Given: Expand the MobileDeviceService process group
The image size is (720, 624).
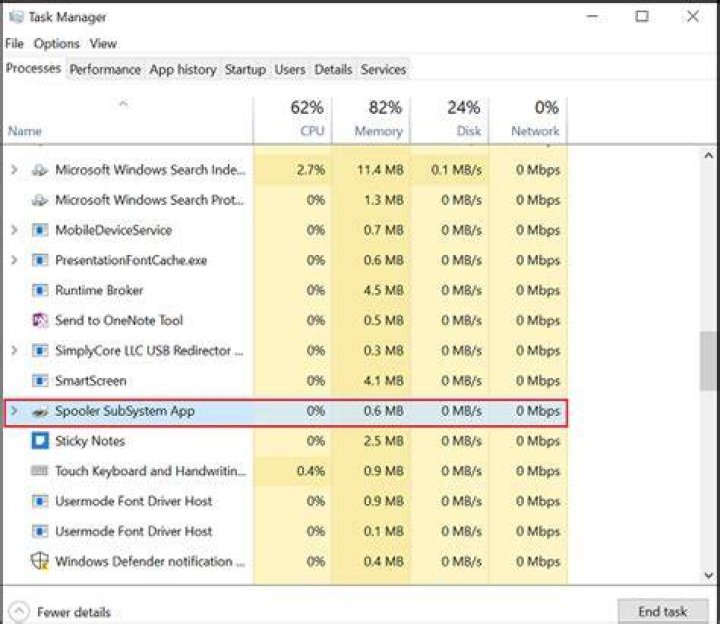Looking at the screenshot, I should click(14, 230).
